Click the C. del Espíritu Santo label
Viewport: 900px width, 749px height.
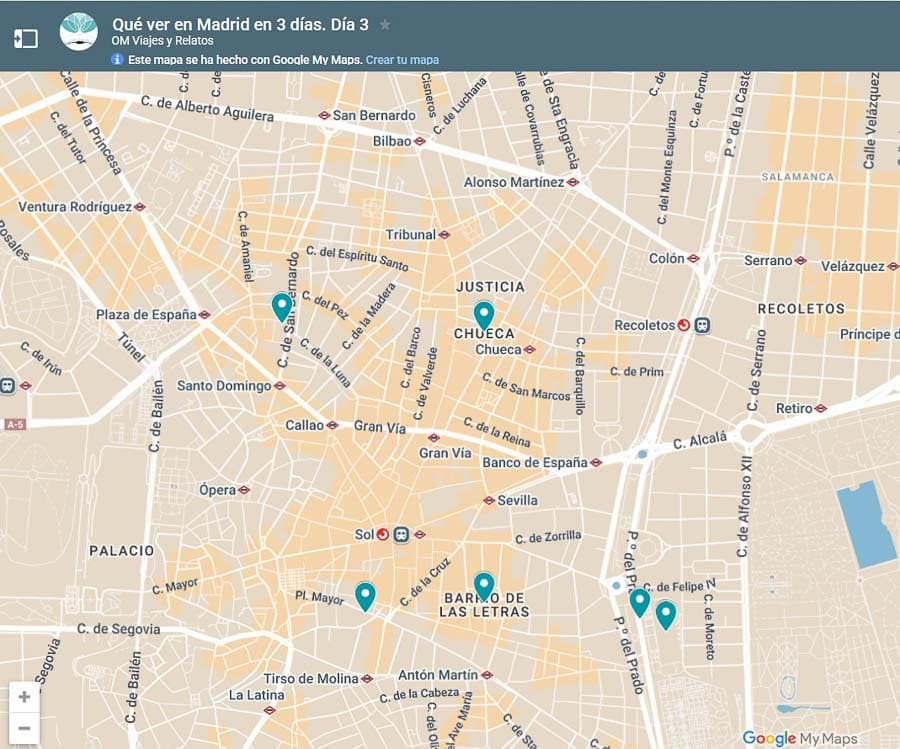pyautogui.click(x=357, y=258)
